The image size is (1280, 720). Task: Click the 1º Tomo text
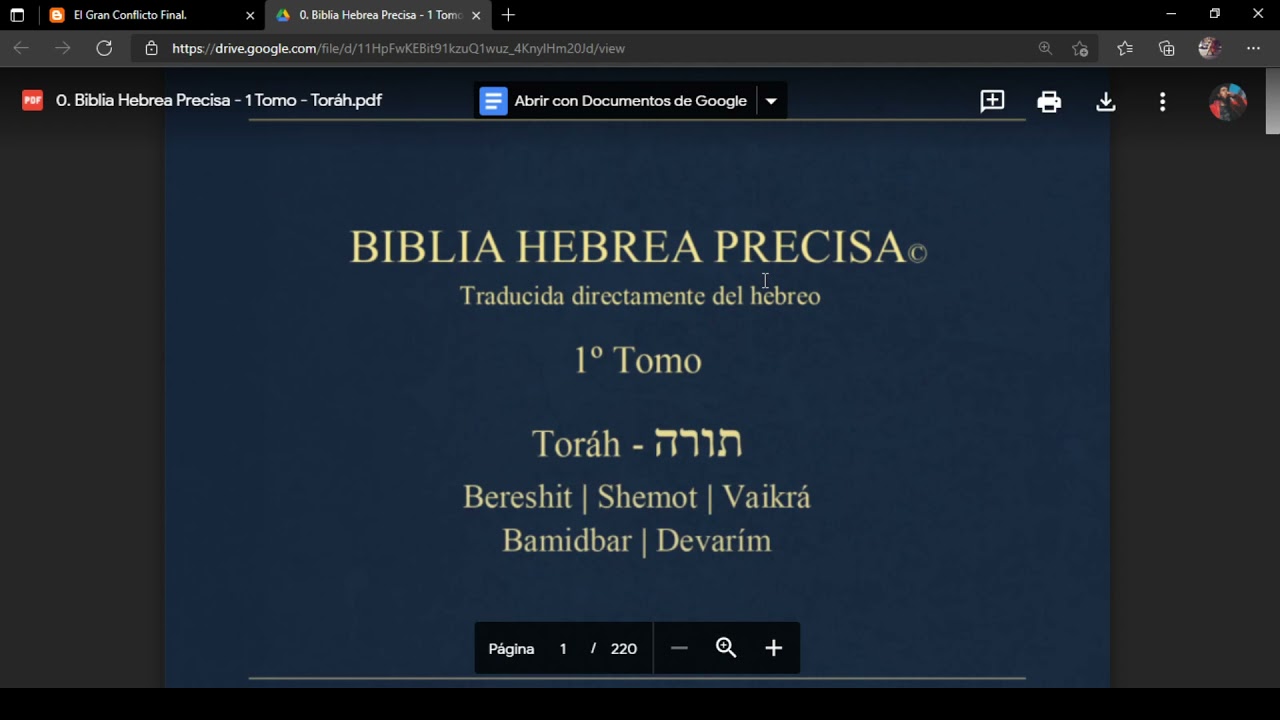[638, 360]
